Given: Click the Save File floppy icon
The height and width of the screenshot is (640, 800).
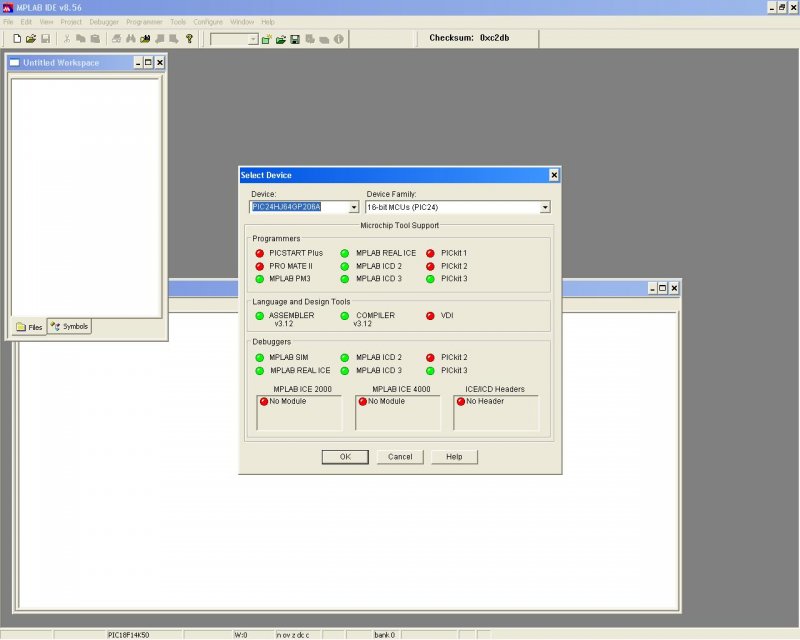Looking at the screenshot, I should click(45, 39).
